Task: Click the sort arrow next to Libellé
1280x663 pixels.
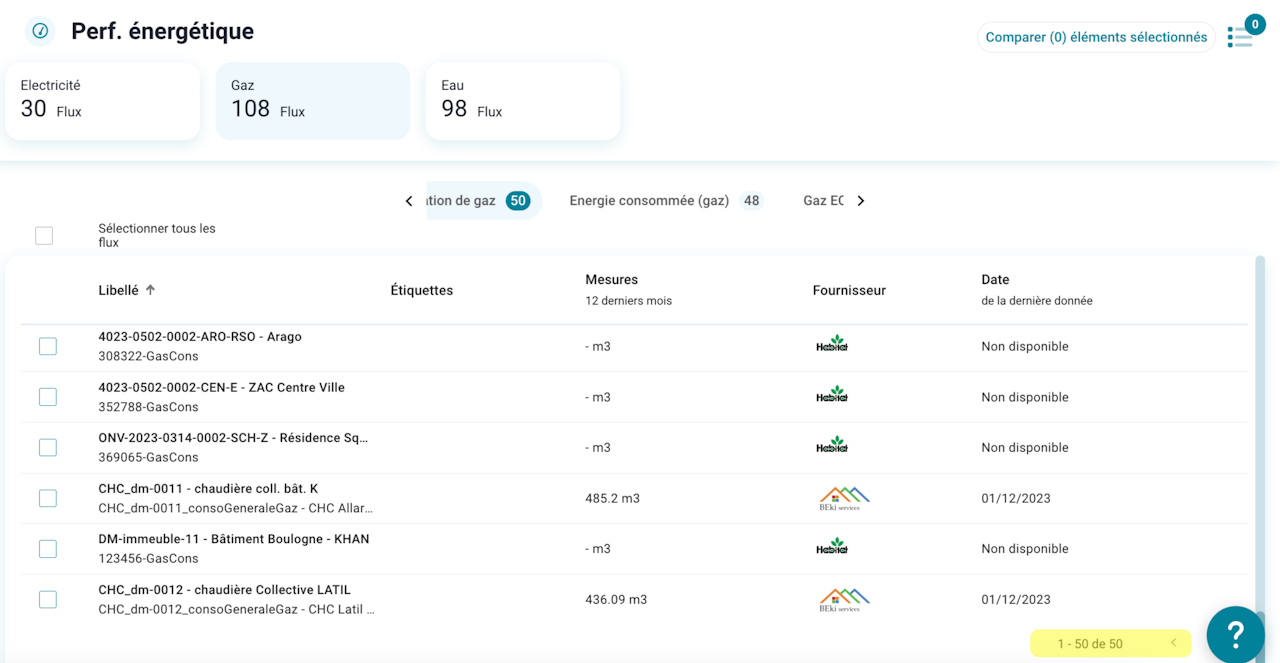Action: click(151, 290)
